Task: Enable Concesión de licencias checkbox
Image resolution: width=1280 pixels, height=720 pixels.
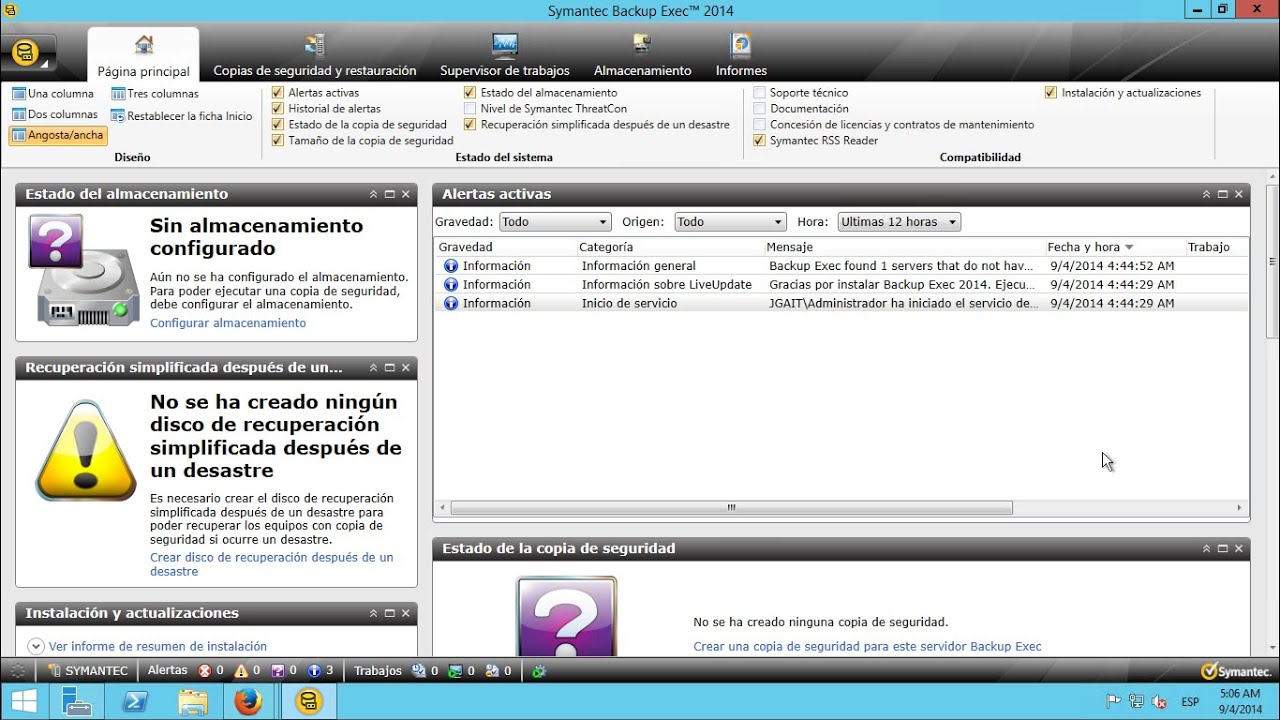Action: (759, 125)
